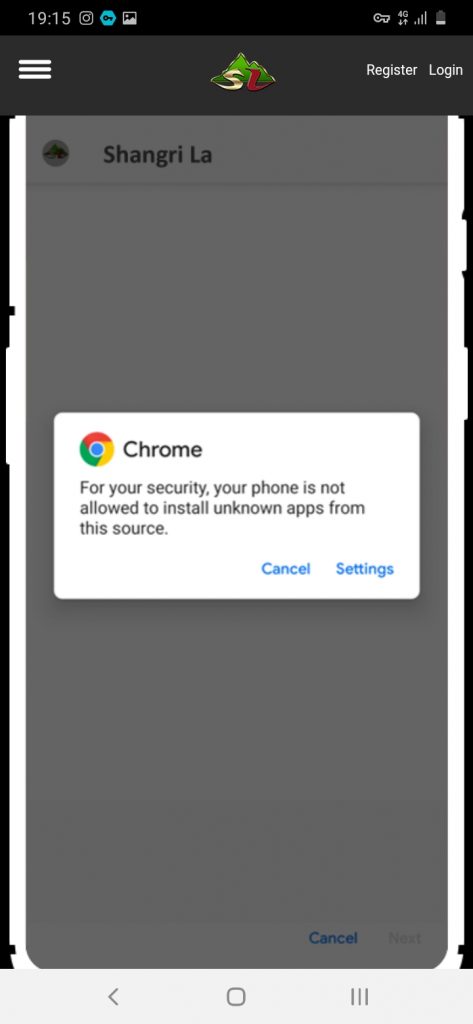The width and height of the screenshot is (473, 1024).
Task: Tap the Shangri La app icon
Action: tap(56, 153)
